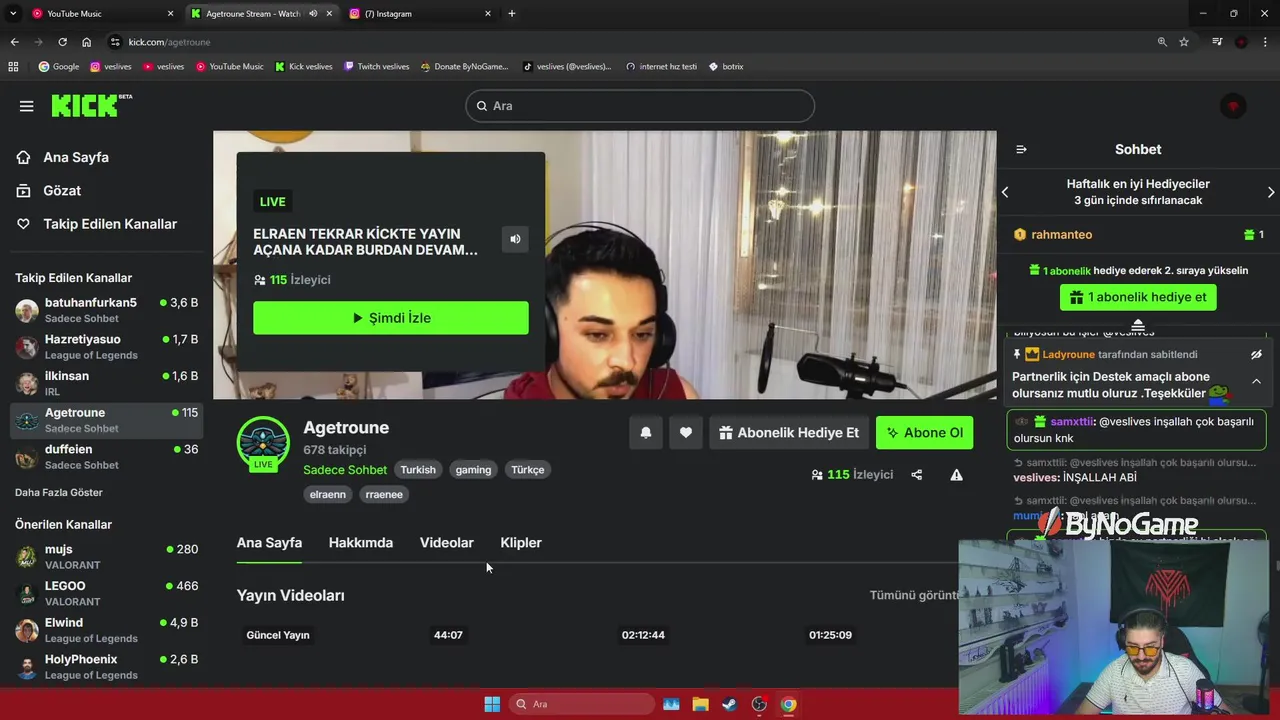This screenshot has height=720, width=1280.
Task: Click Abonelik Hediye Et button
Action: coord(789,432)
